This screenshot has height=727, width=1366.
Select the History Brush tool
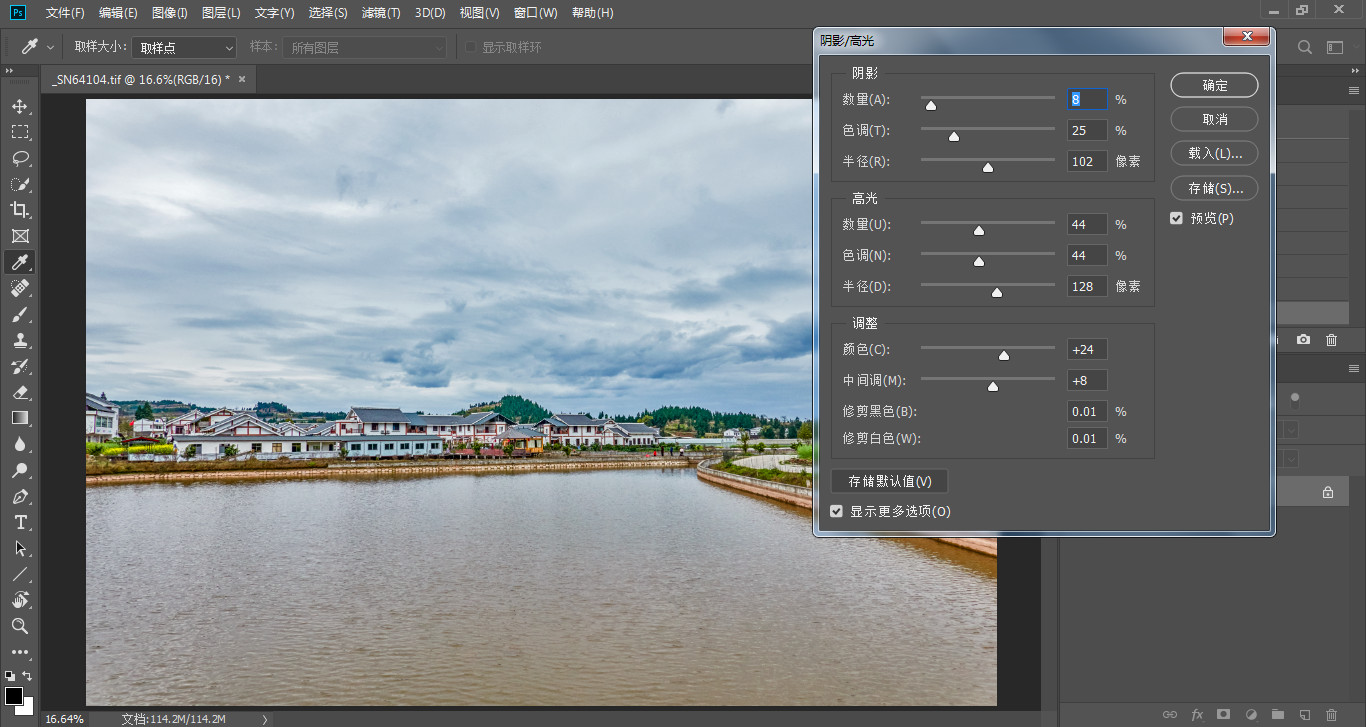[20, 366]
